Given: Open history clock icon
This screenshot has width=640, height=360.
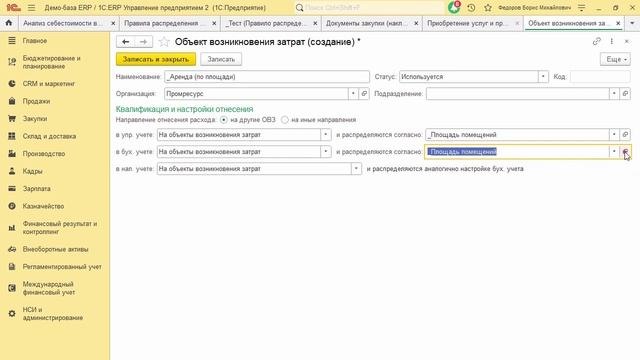Looking at the screenshot, I should (471, 8).
